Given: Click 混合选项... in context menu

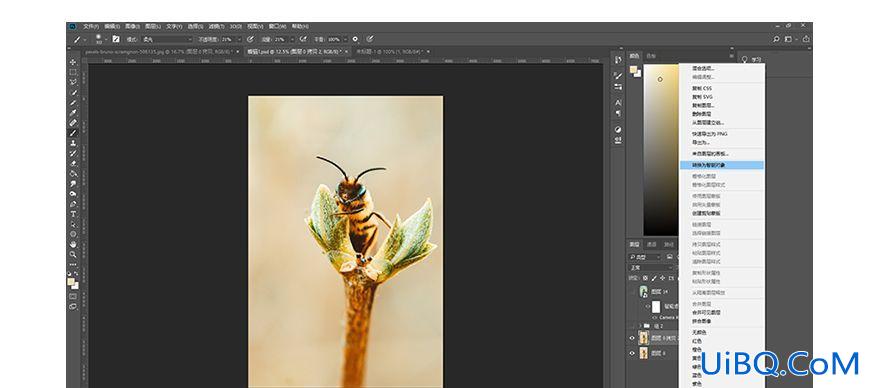Looking at the screenshot, I should click(704, 68).
